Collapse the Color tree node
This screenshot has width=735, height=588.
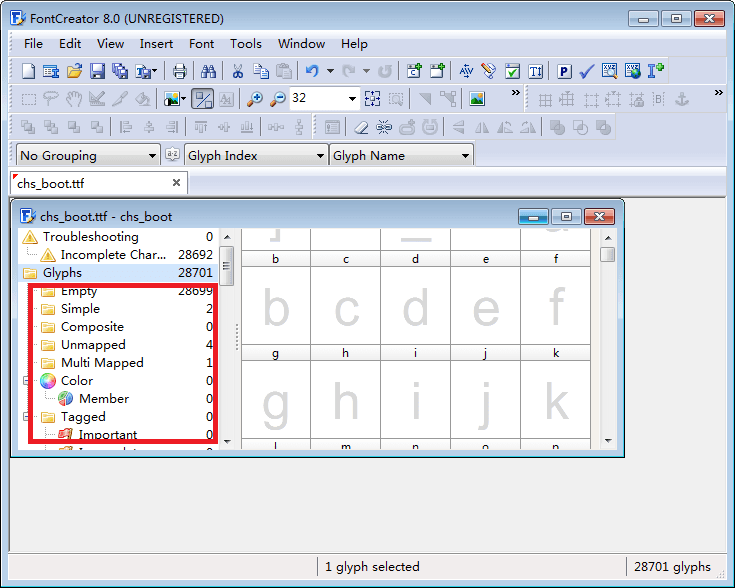coord(27,381)
